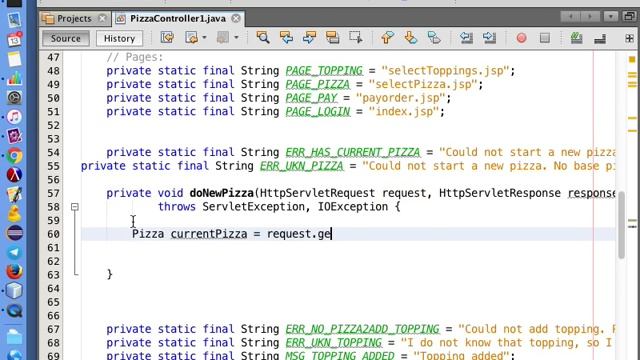640x360 pixels.
Task: Click on PAGE_TOPPING constant name
Action: [x=324, y=71]
